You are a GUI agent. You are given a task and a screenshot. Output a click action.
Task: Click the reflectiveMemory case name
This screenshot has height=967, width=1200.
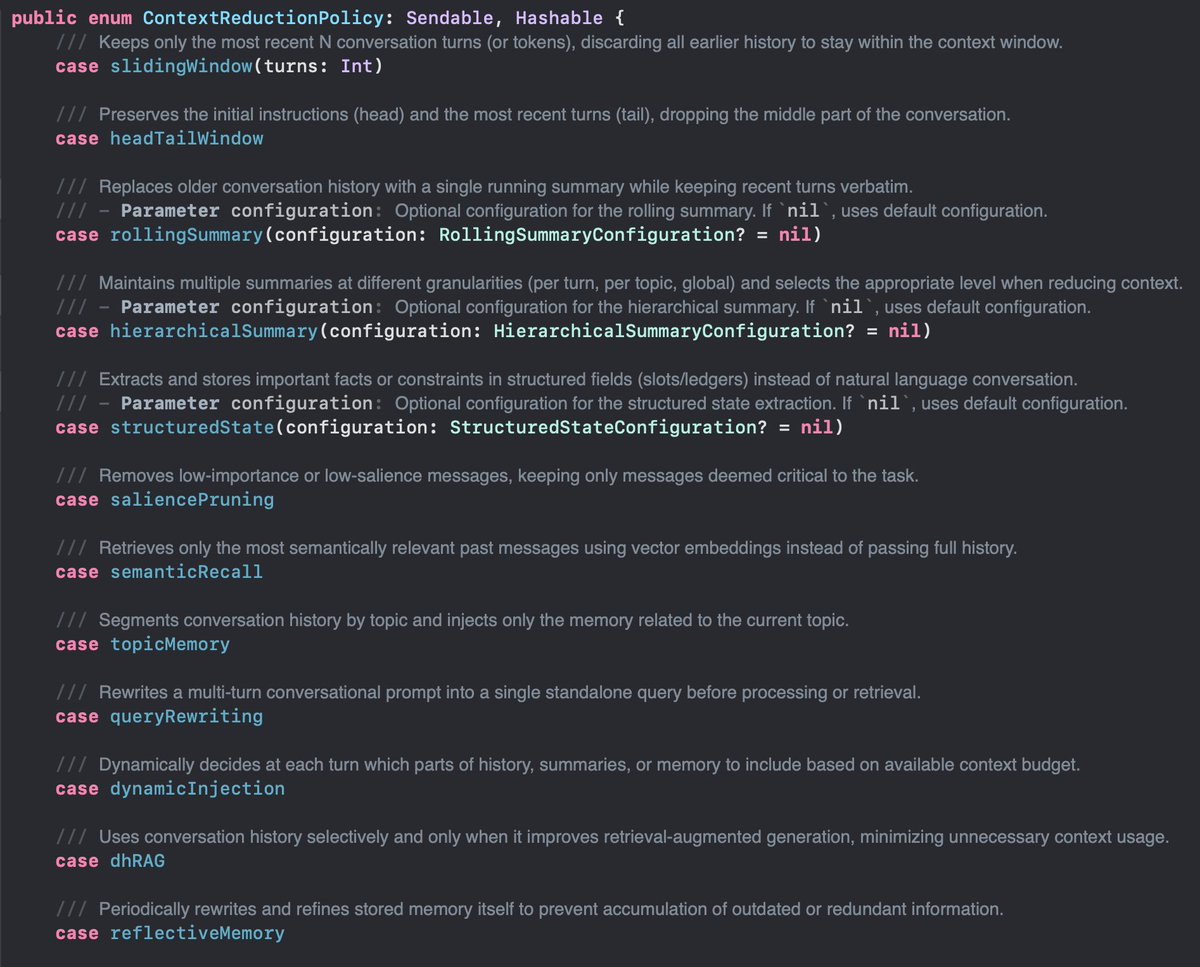[198, 933]
